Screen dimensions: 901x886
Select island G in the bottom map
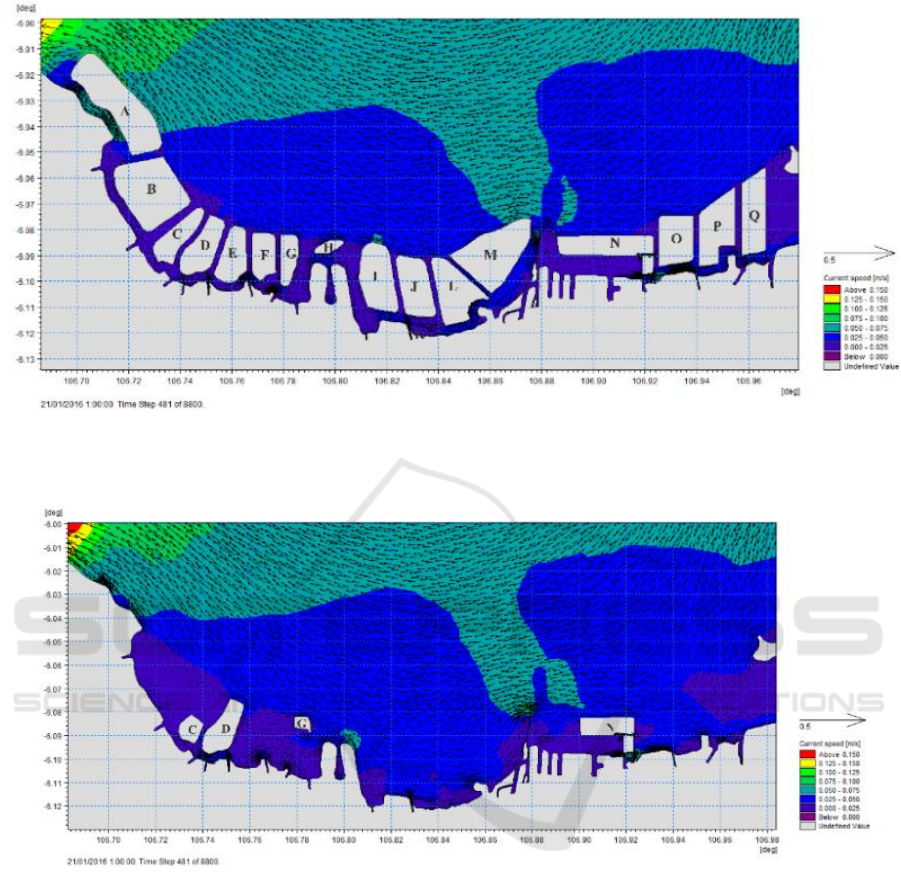click(301, 722)
